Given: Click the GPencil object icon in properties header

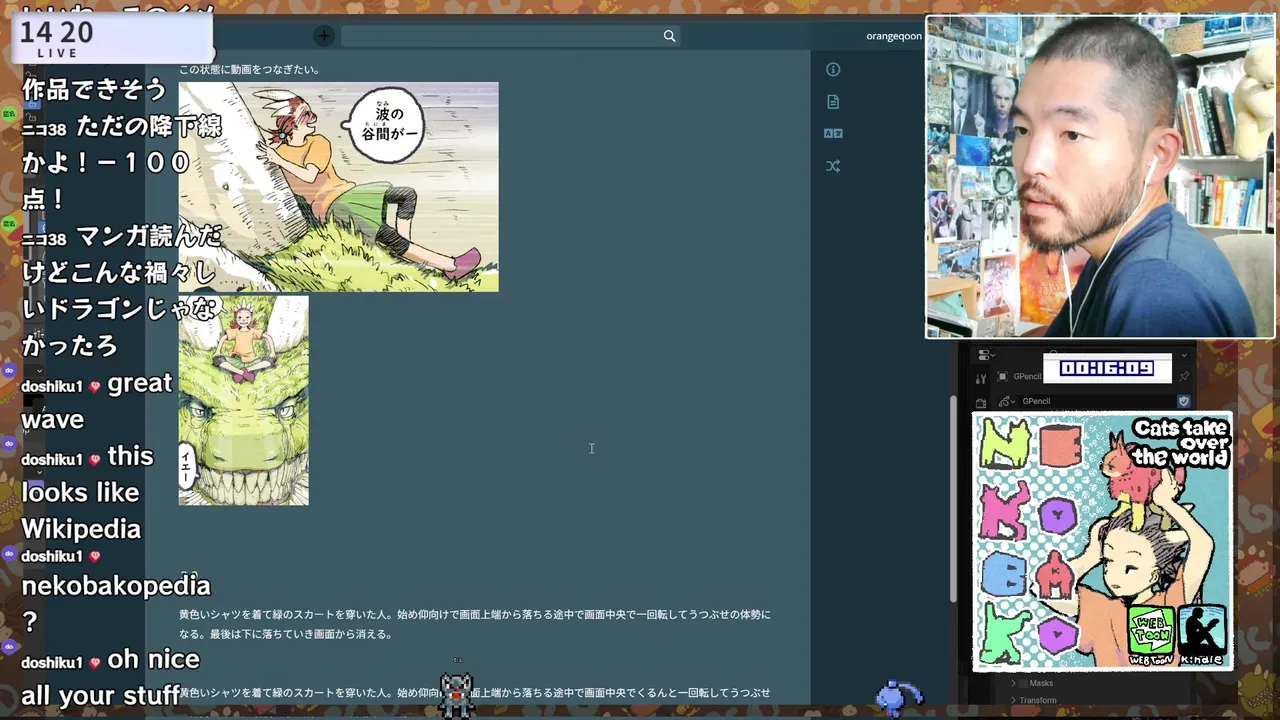Looking at the screenshot, I should pos(1003,377).
